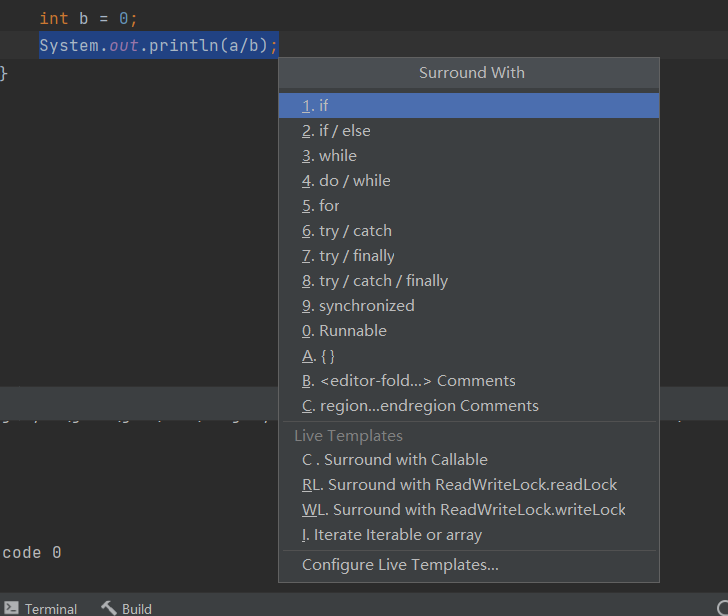
Task: Click the Build hammer icon
Action: (109, 608)
